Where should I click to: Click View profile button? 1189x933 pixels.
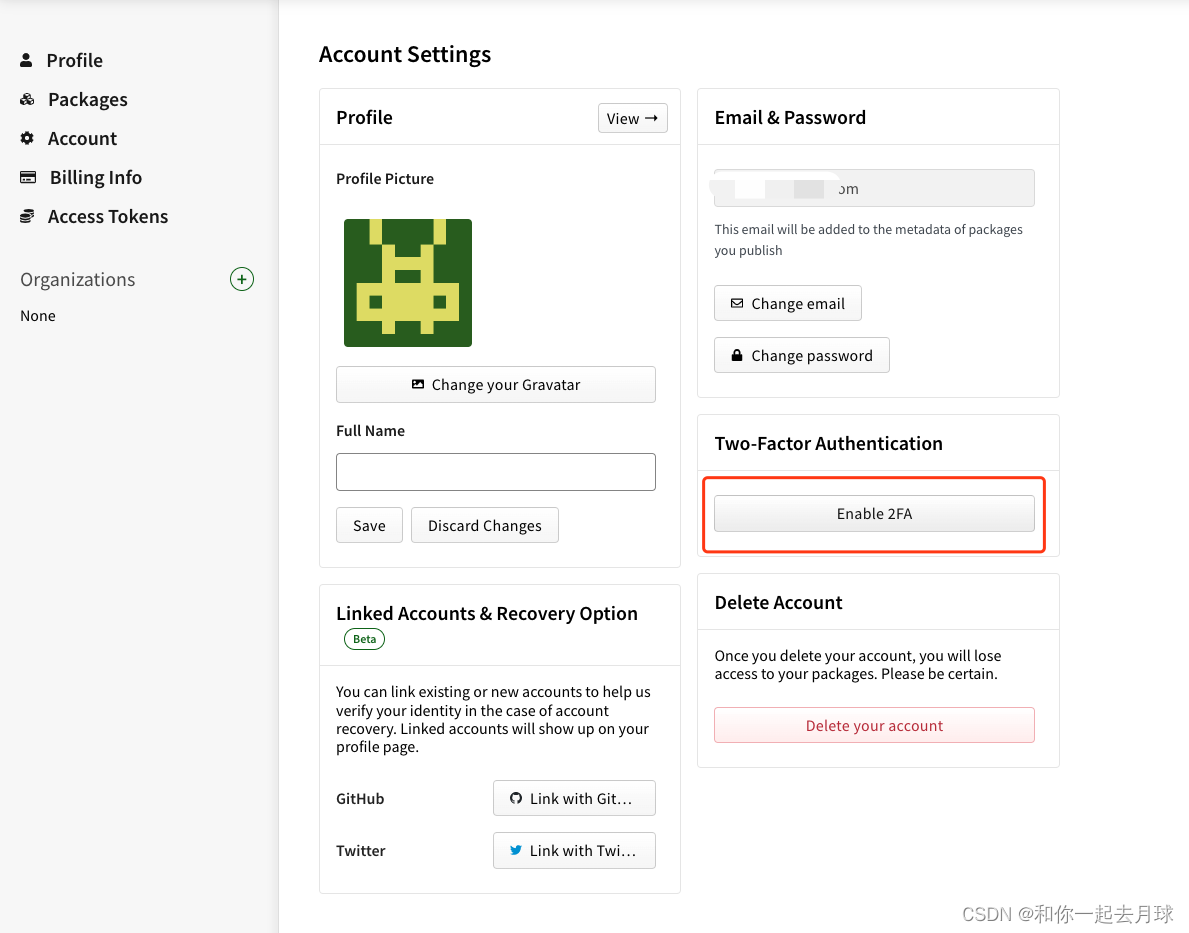coord(632,118)
